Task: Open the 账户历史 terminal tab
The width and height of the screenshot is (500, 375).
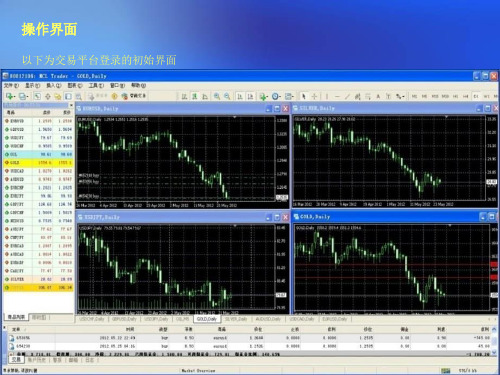Action: [36, 360]
